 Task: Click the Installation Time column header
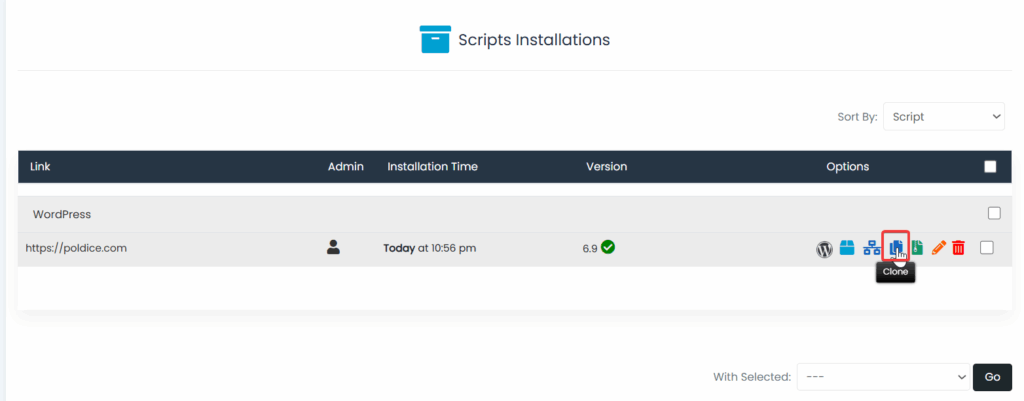(x=432, y=166)
